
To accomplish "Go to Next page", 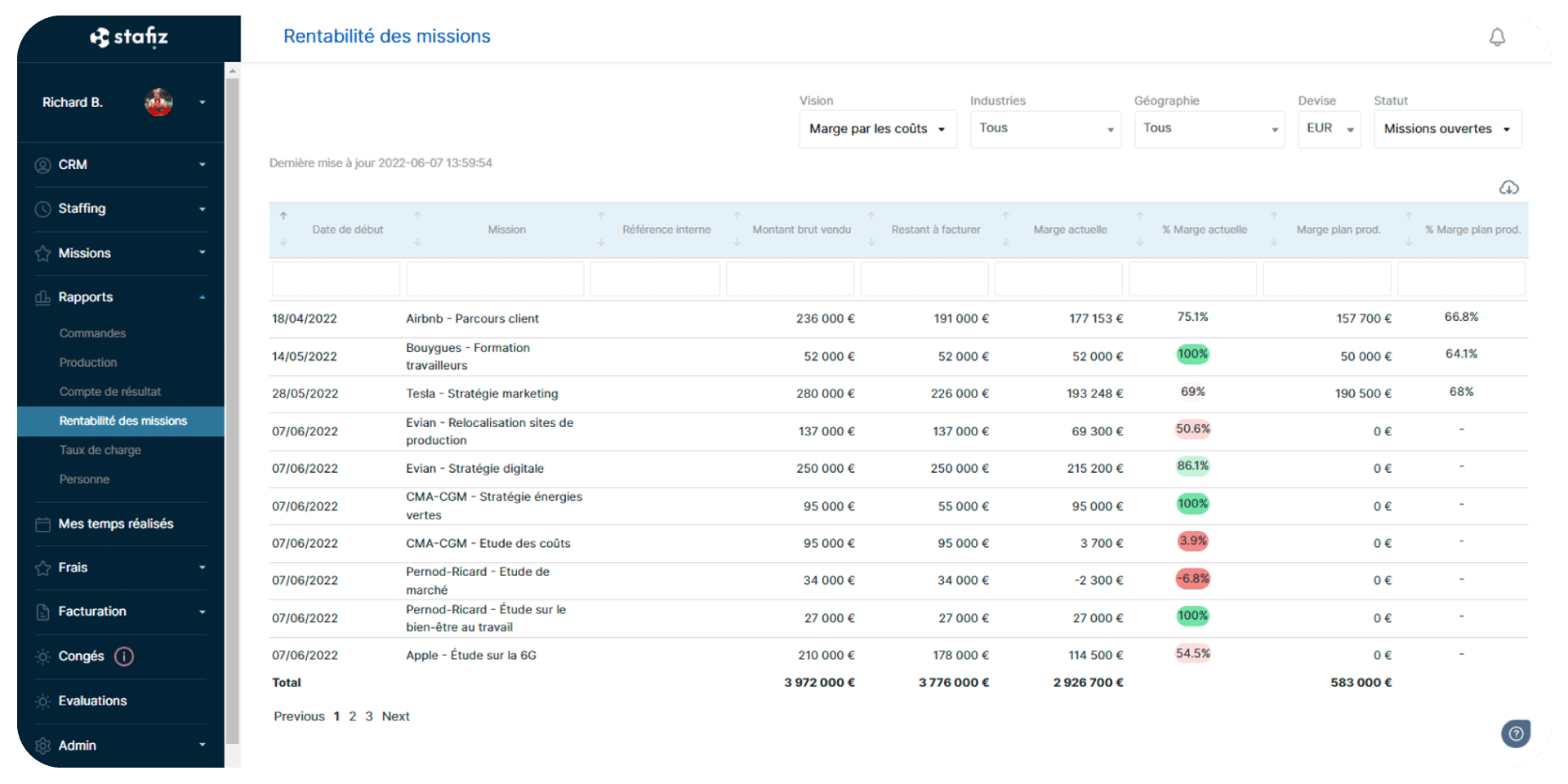I will (x=396, y=716).
